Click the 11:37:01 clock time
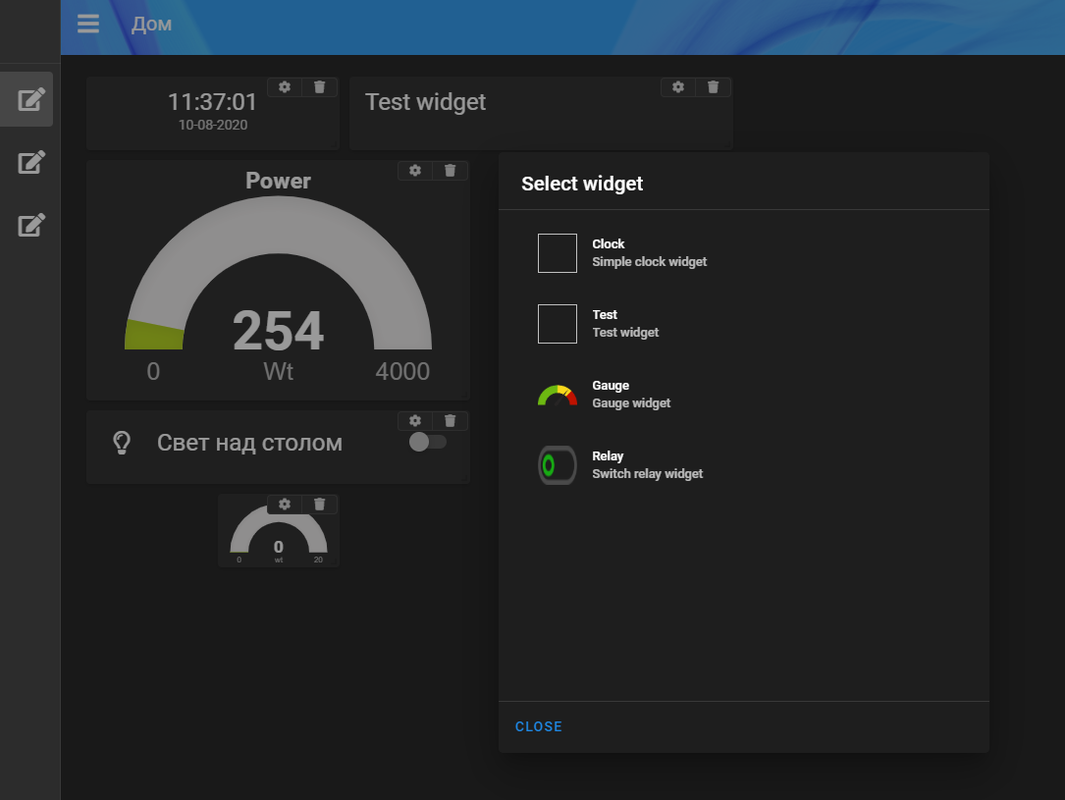The image size is (1065, 800). point(213,102)
